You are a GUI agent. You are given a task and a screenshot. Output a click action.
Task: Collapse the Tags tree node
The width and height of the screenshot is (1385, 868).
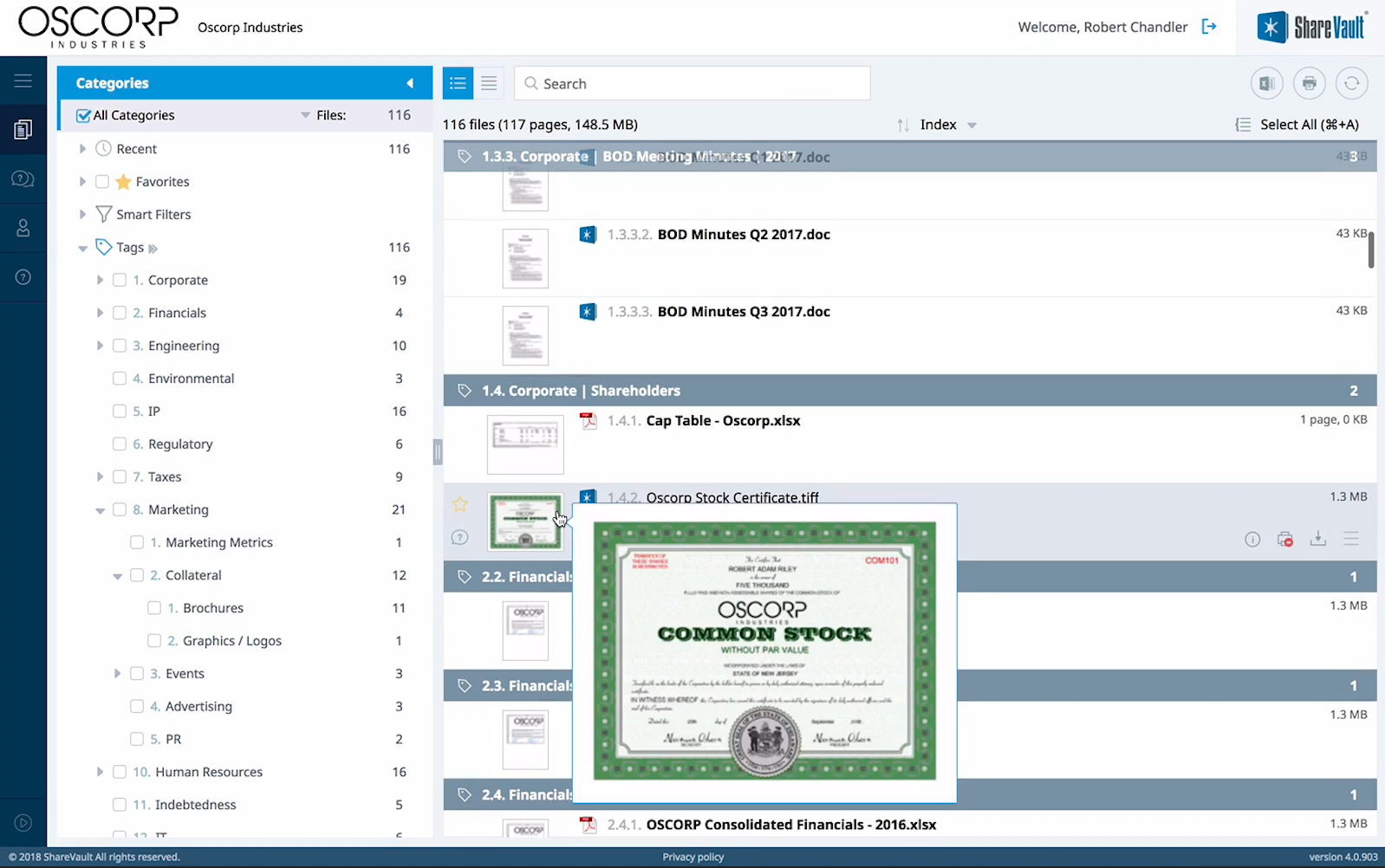(x=82, y=249)
